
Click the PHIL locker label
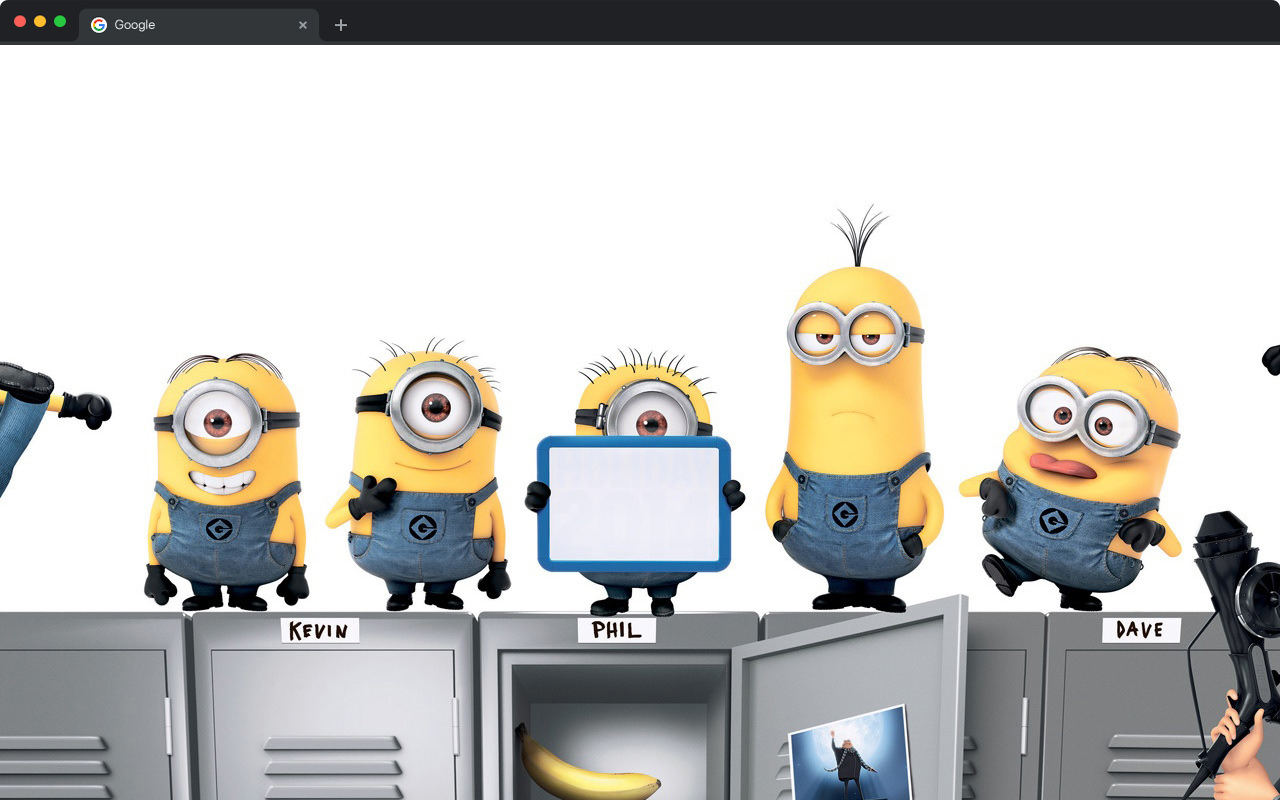[617, 630]
